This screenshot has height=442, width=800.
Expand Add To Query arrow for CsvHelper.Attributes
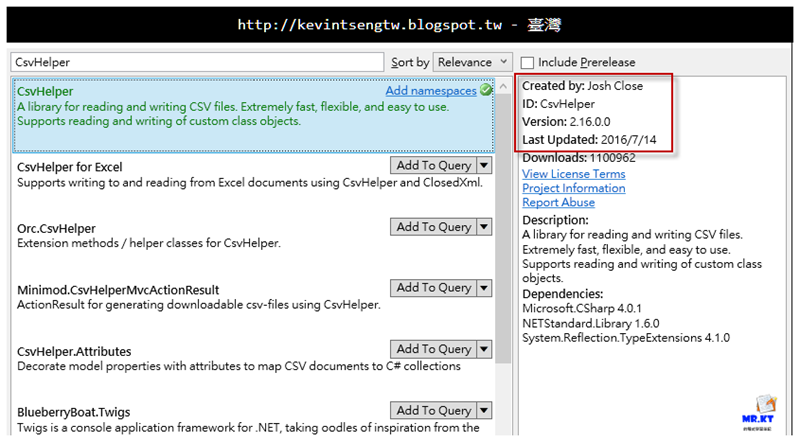484,349
